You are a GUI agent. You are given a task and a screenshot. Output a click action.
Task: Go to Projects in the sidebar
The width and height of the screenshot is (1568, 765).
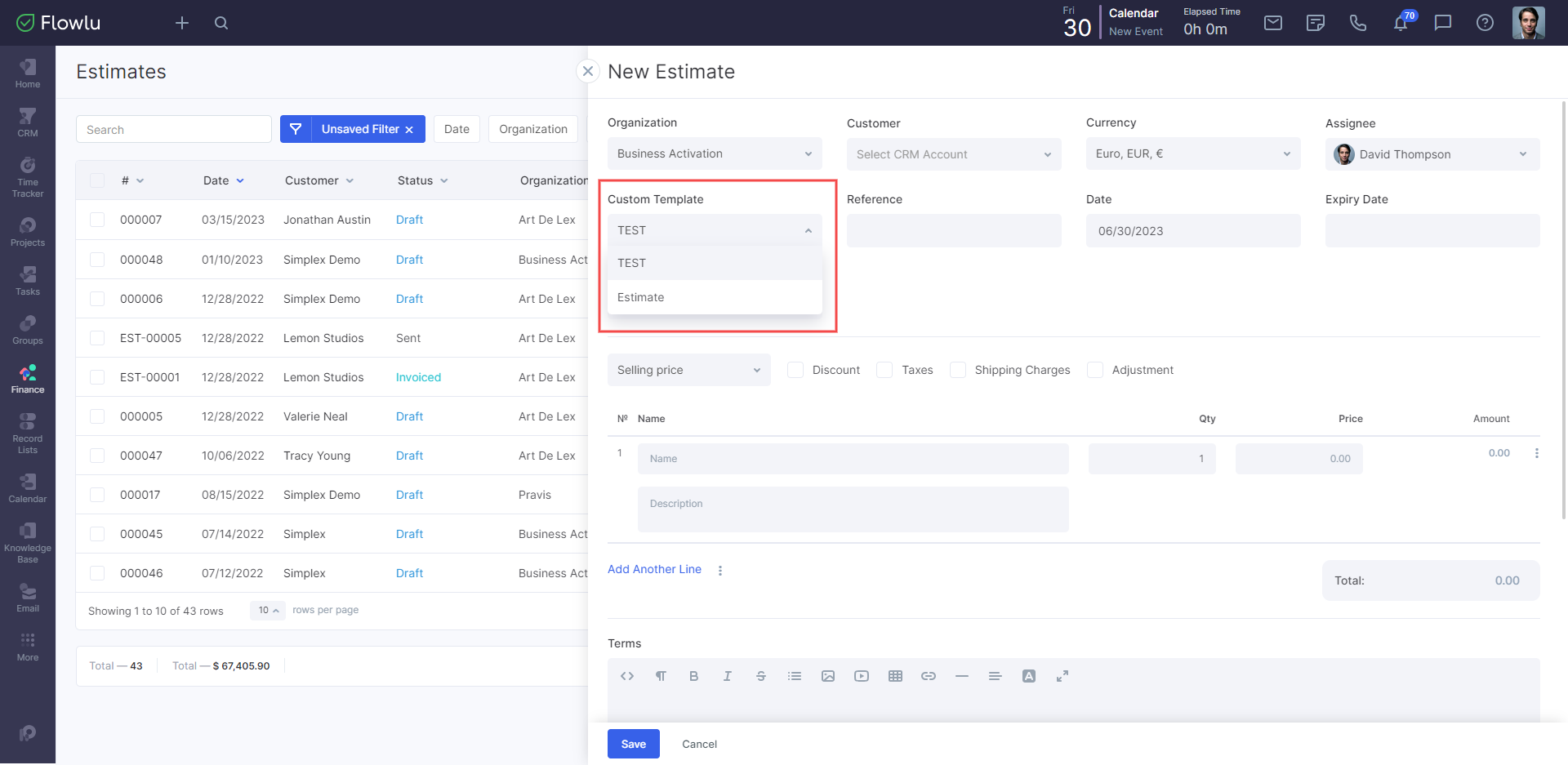[x=28, y=232]
